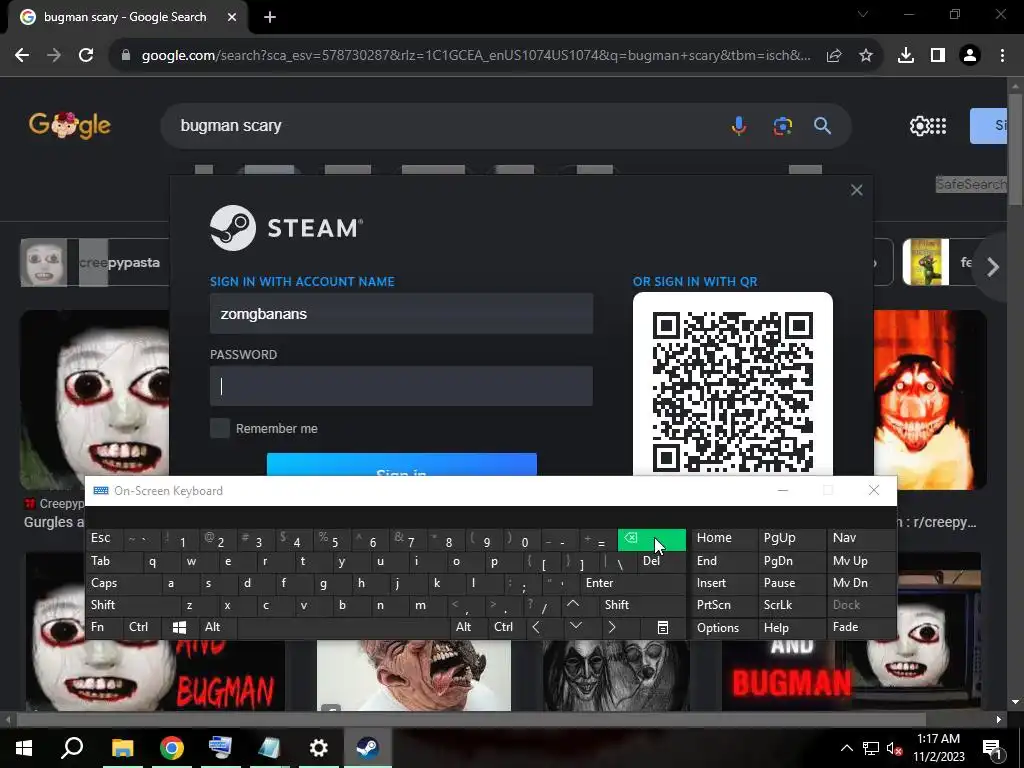Advance suggestion chips with right chevron
1024x768 pixels.
click(993, 266)
